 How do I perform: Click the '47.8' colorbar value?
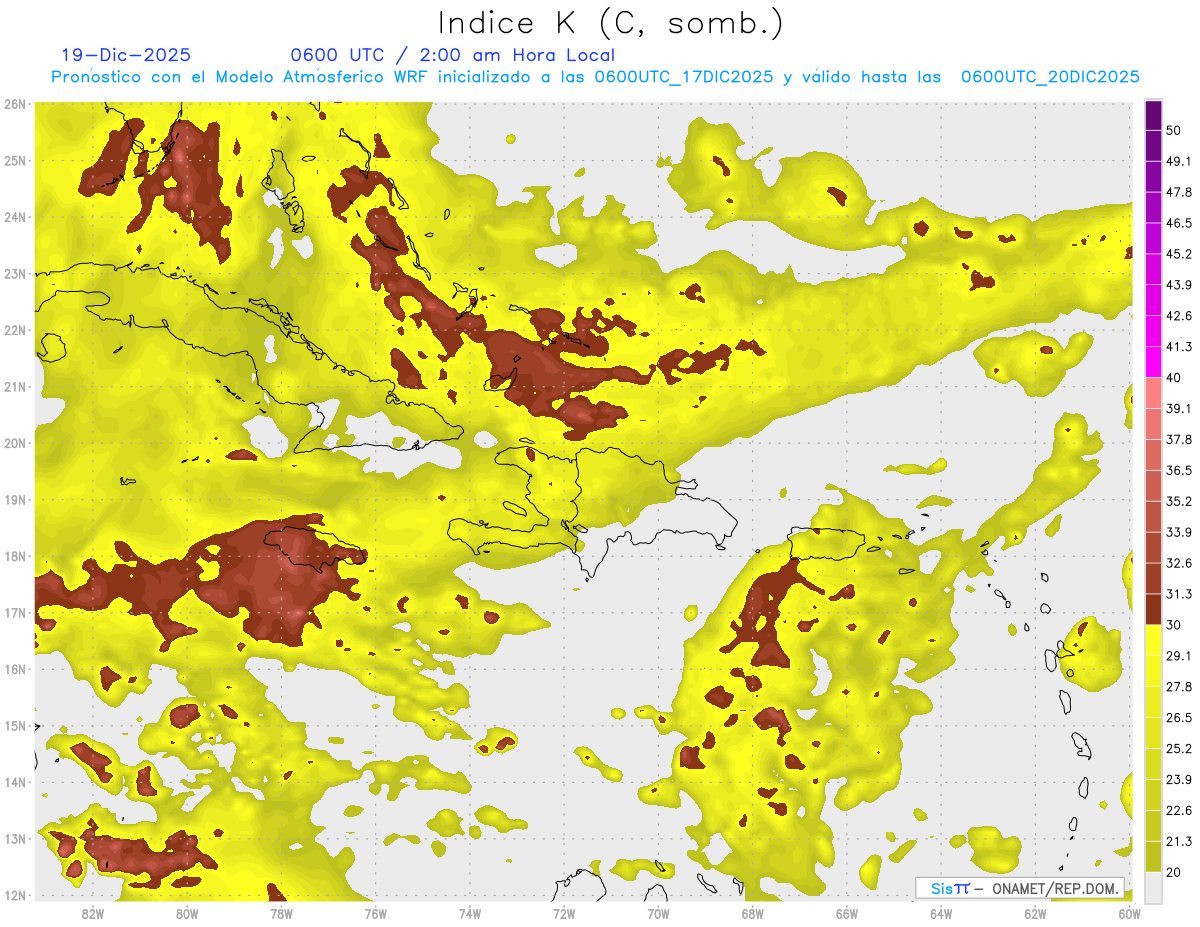[x=1178, y=192]
